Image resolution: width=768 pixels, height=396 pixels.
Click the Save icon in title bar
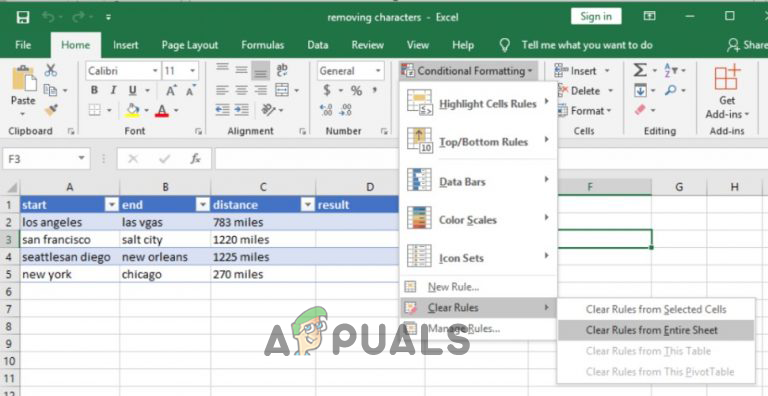pos(23,18)
